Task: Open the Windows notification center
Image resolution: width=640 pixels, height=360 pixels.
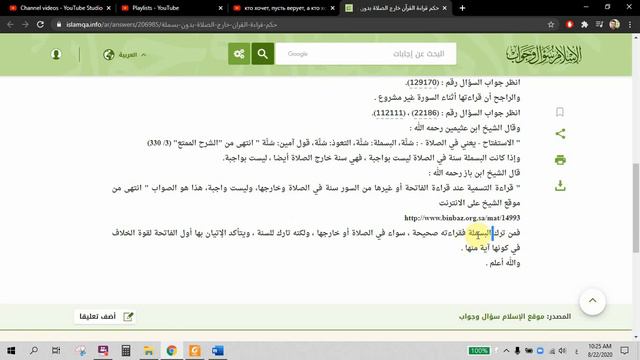Action: [624, 350]
